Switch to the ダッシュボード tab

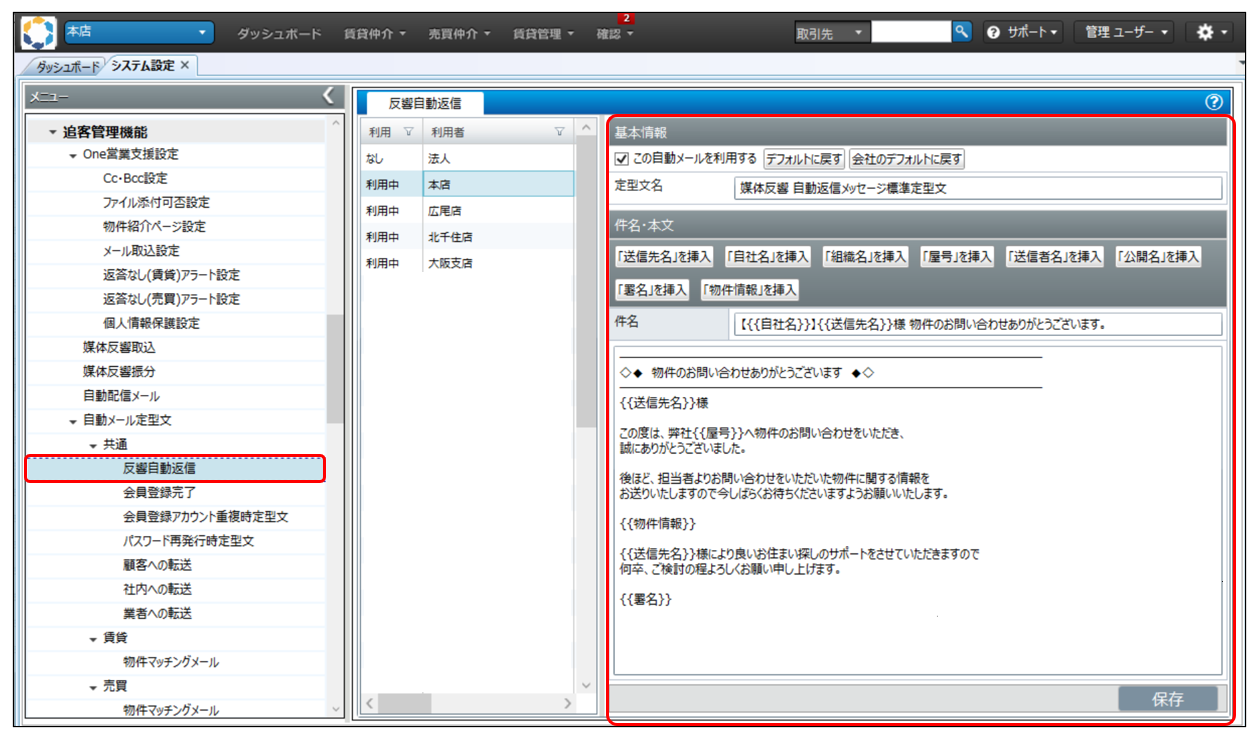pos(68,66)
